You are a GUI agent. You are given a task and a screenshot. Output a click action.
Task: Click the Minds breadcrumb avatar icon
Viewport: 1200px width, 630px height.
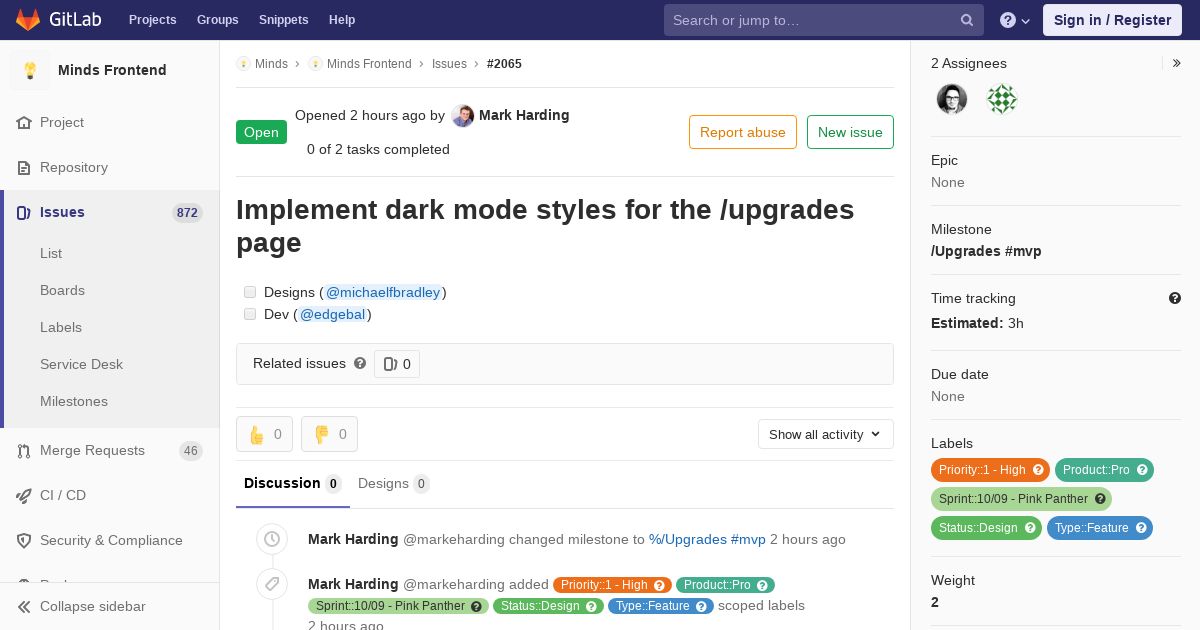[243, 64]
